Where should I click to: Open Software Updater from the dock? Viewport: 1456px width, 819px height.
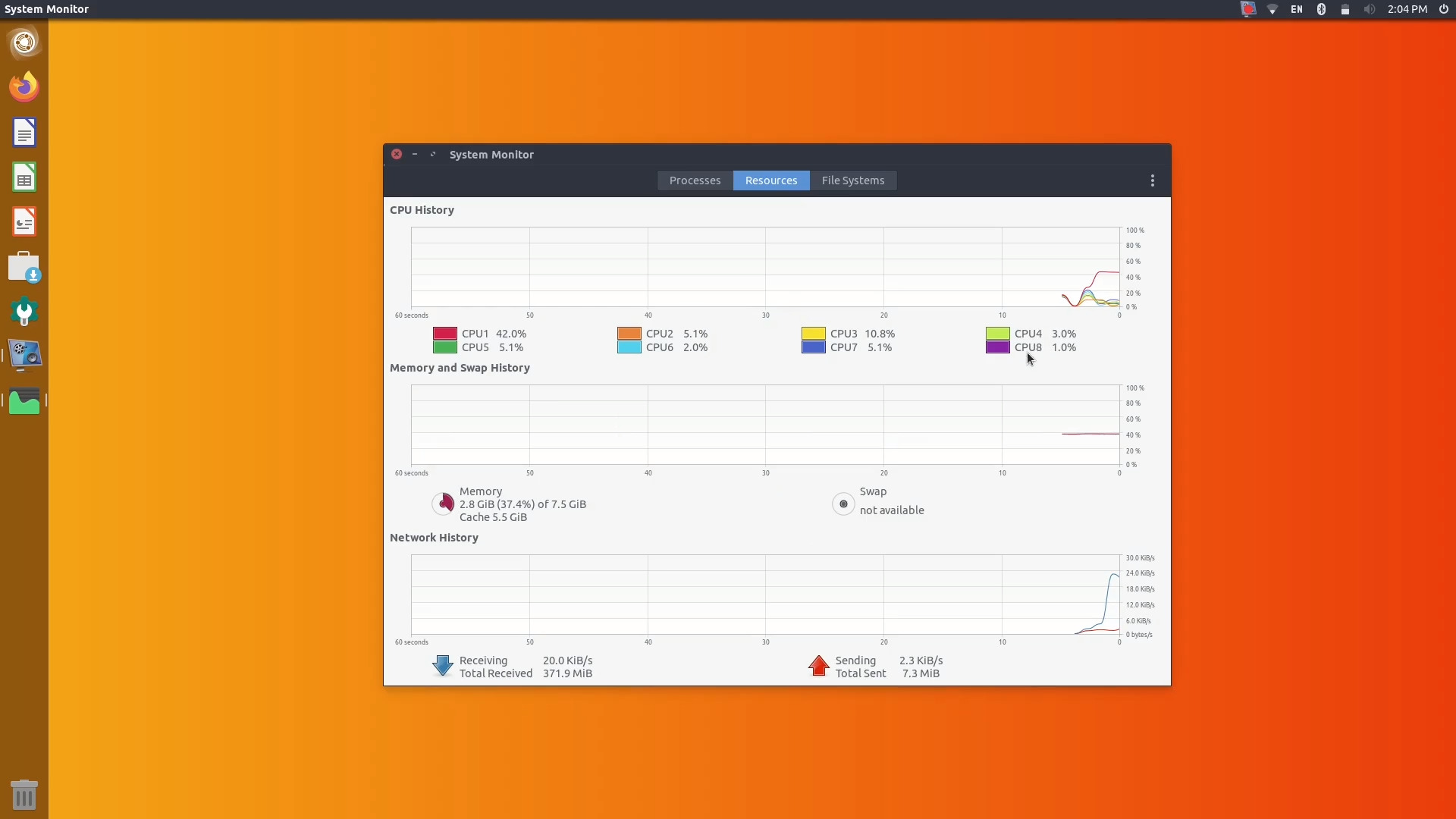24,267
